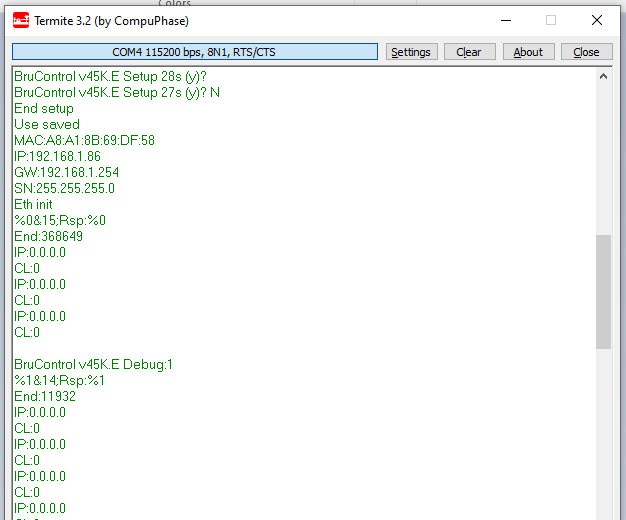Click the 'Eth init' line
This screenshot has height=520, width=626.
pos(33,204)
